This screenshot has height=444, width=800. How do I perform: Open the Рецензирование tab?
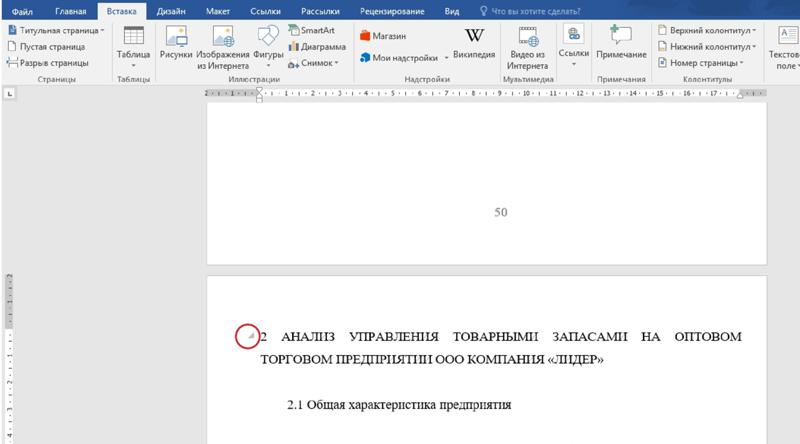(x=392, y=11)
